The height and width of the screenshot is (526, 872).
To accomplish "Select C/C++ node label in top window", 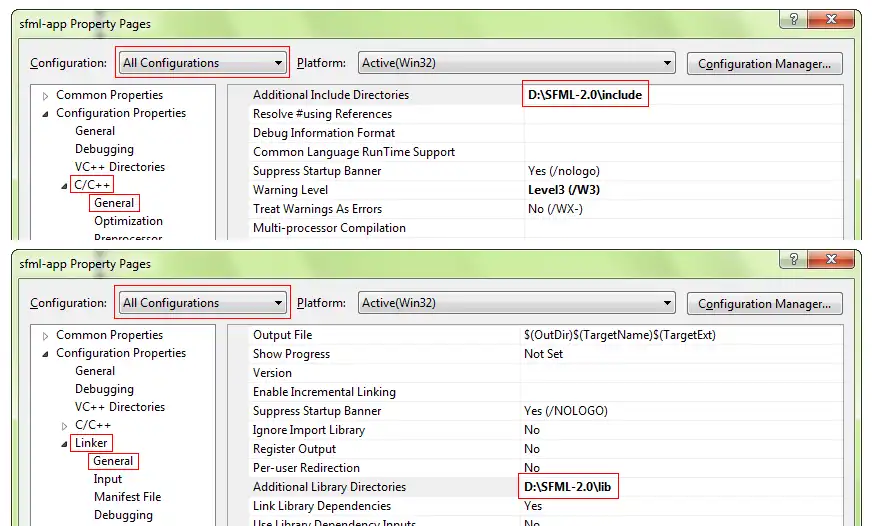I will click(x=92, y=185).
